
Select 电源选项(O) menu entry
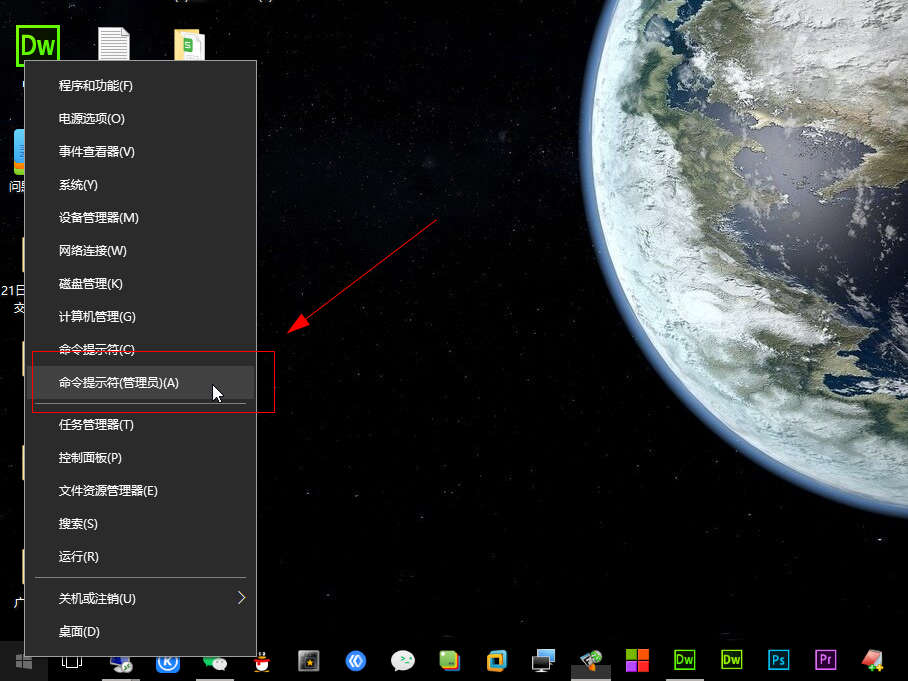(140, 119)
